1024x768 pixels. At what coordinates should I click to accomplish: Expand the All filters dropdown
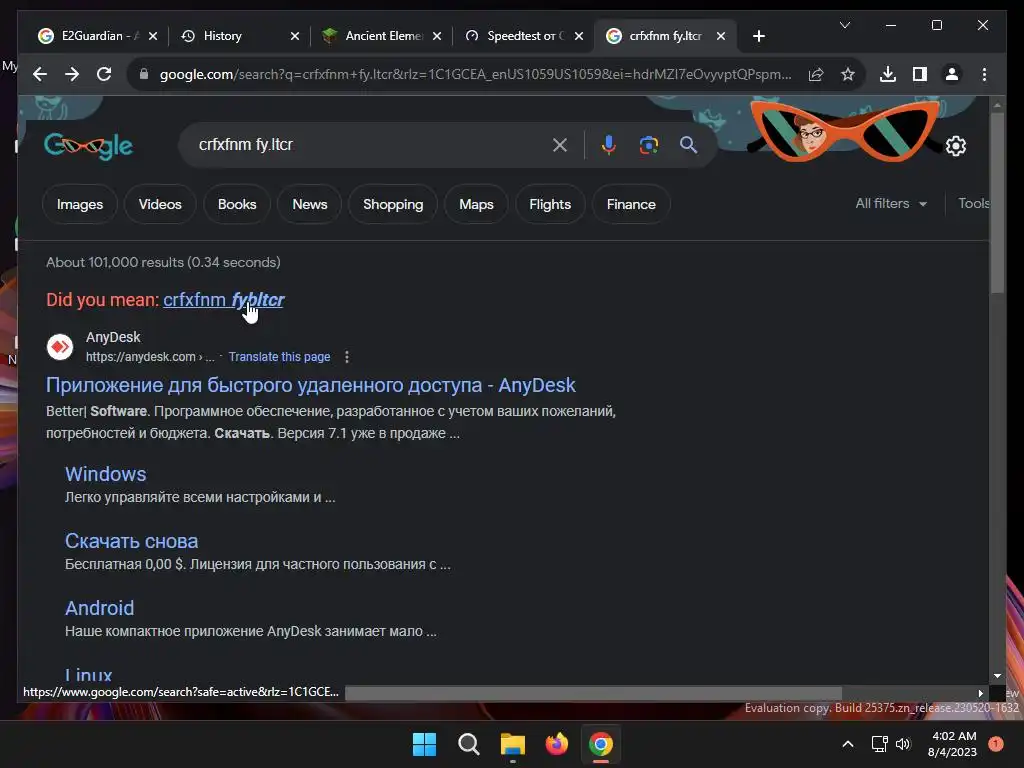point(891,204)
